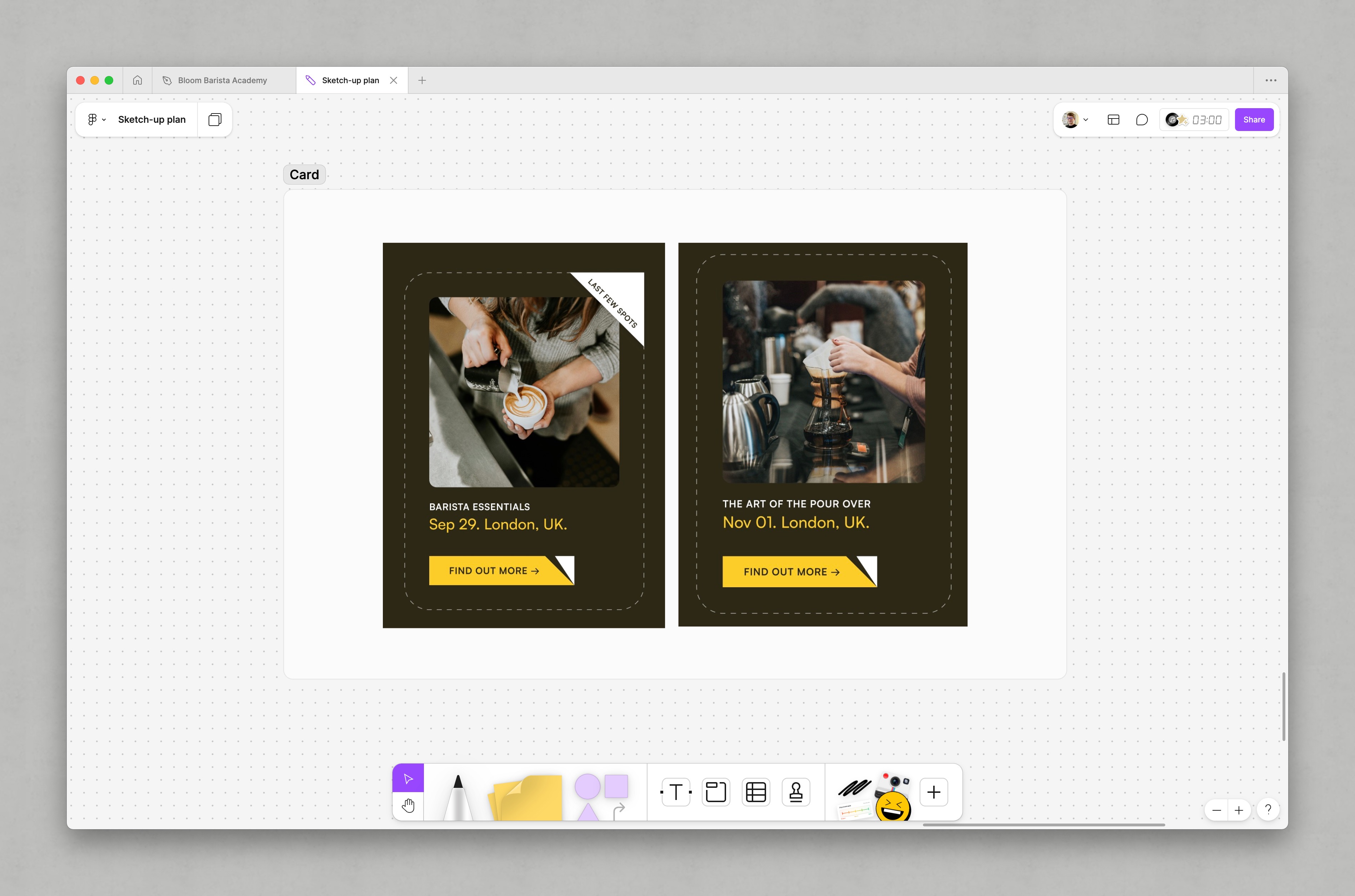This screenshot has width=1355, height=896.
Task: Select the Stamp tool
Action: tap(796, 792)
